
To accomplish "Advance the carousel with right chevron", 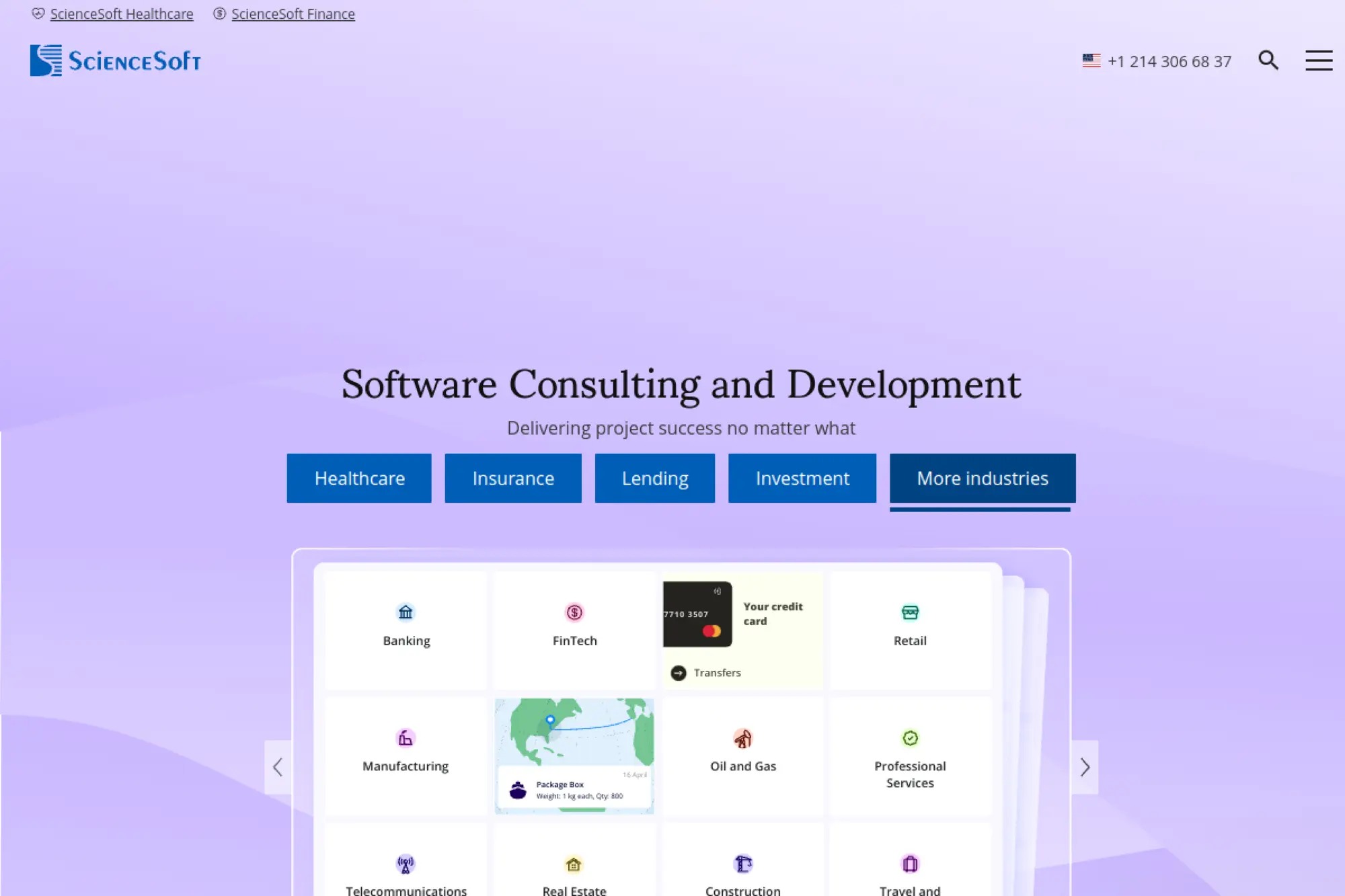I will pos(1085,766).
